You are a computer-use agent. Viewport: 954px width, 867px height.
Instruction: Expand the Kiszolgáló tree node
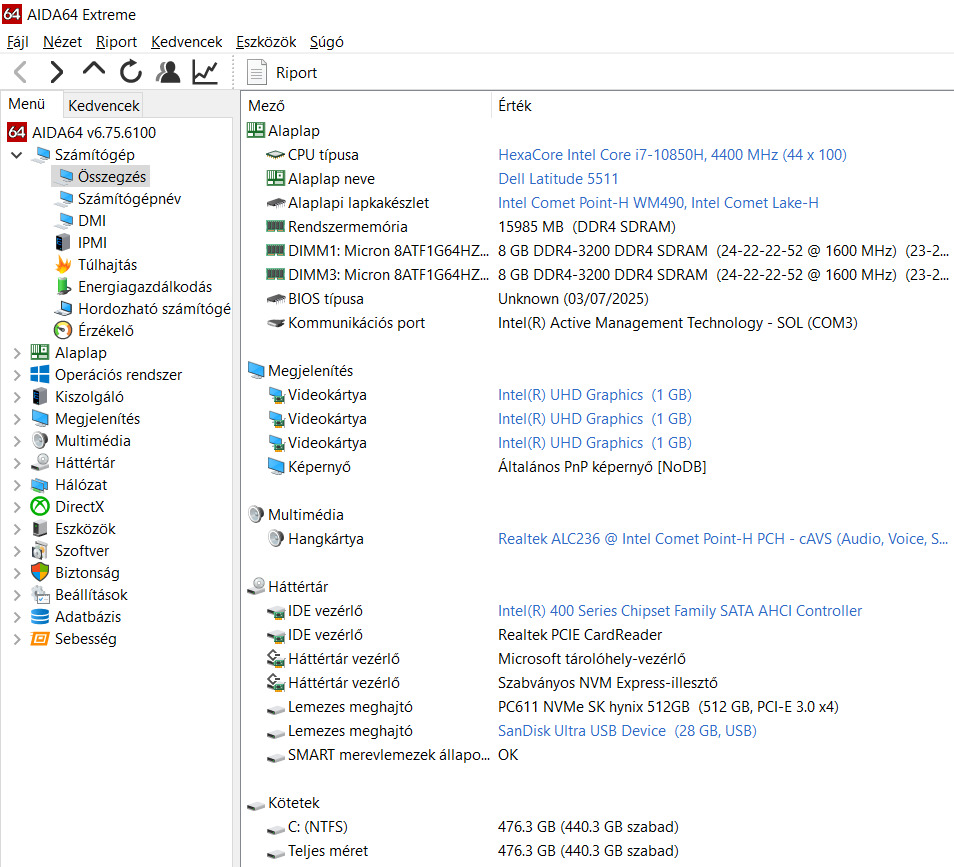click(x=17, y=397)
